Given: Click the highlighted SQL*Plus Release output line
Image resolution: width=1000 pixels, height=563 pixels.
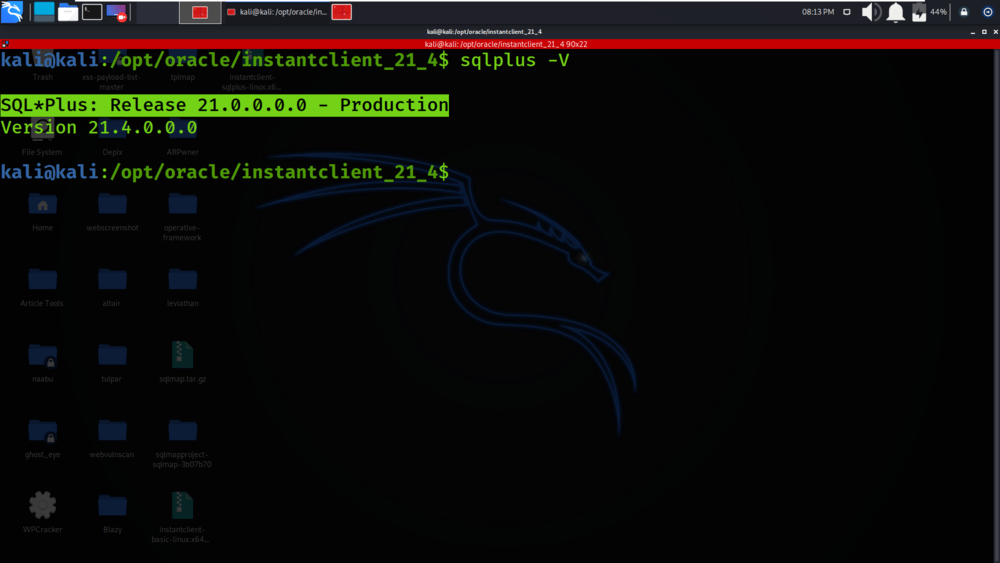Looking at the screenshot, I should click(224, 105).
